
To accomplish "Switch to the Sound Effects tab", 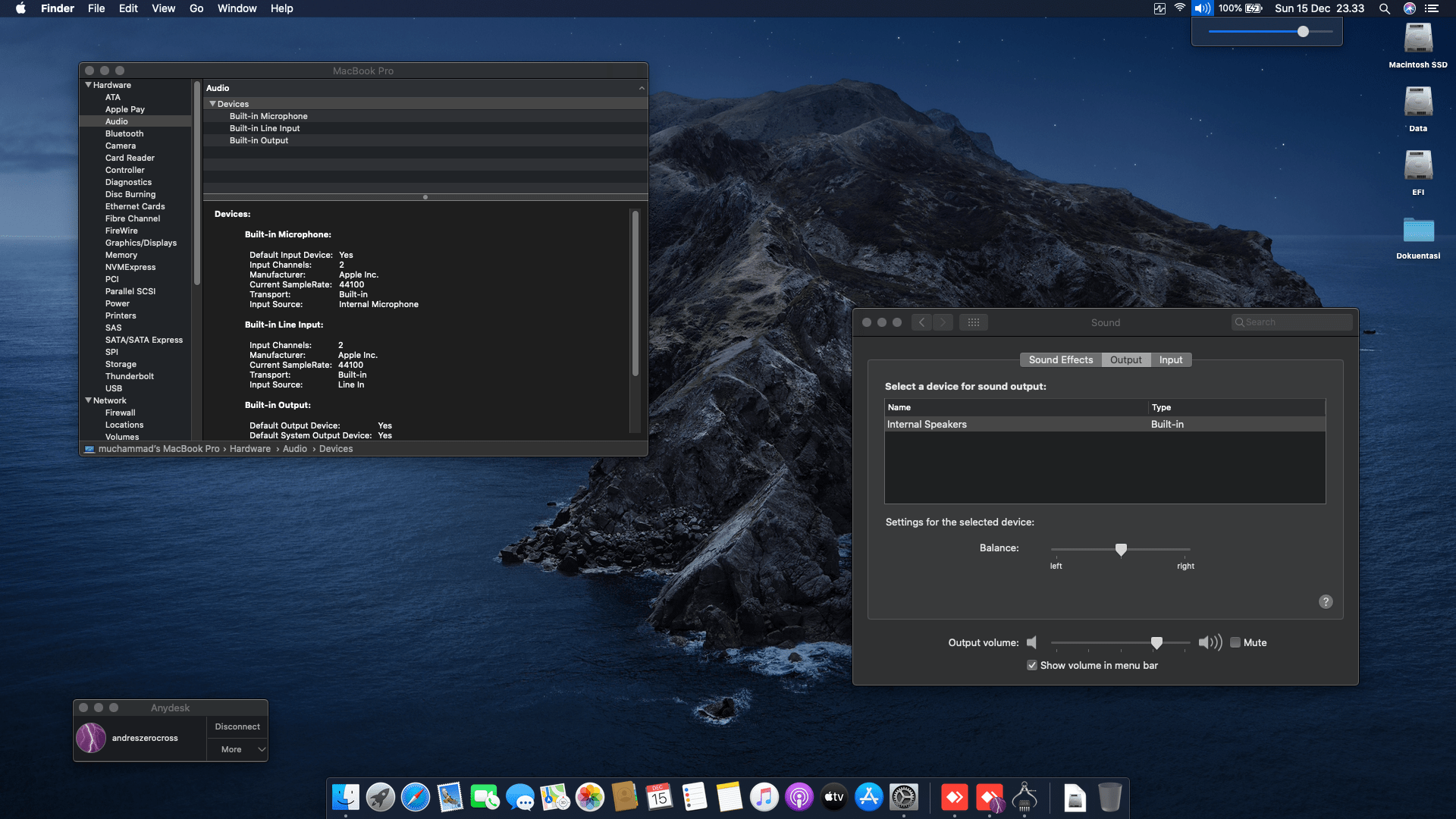I will point(1061,360).
